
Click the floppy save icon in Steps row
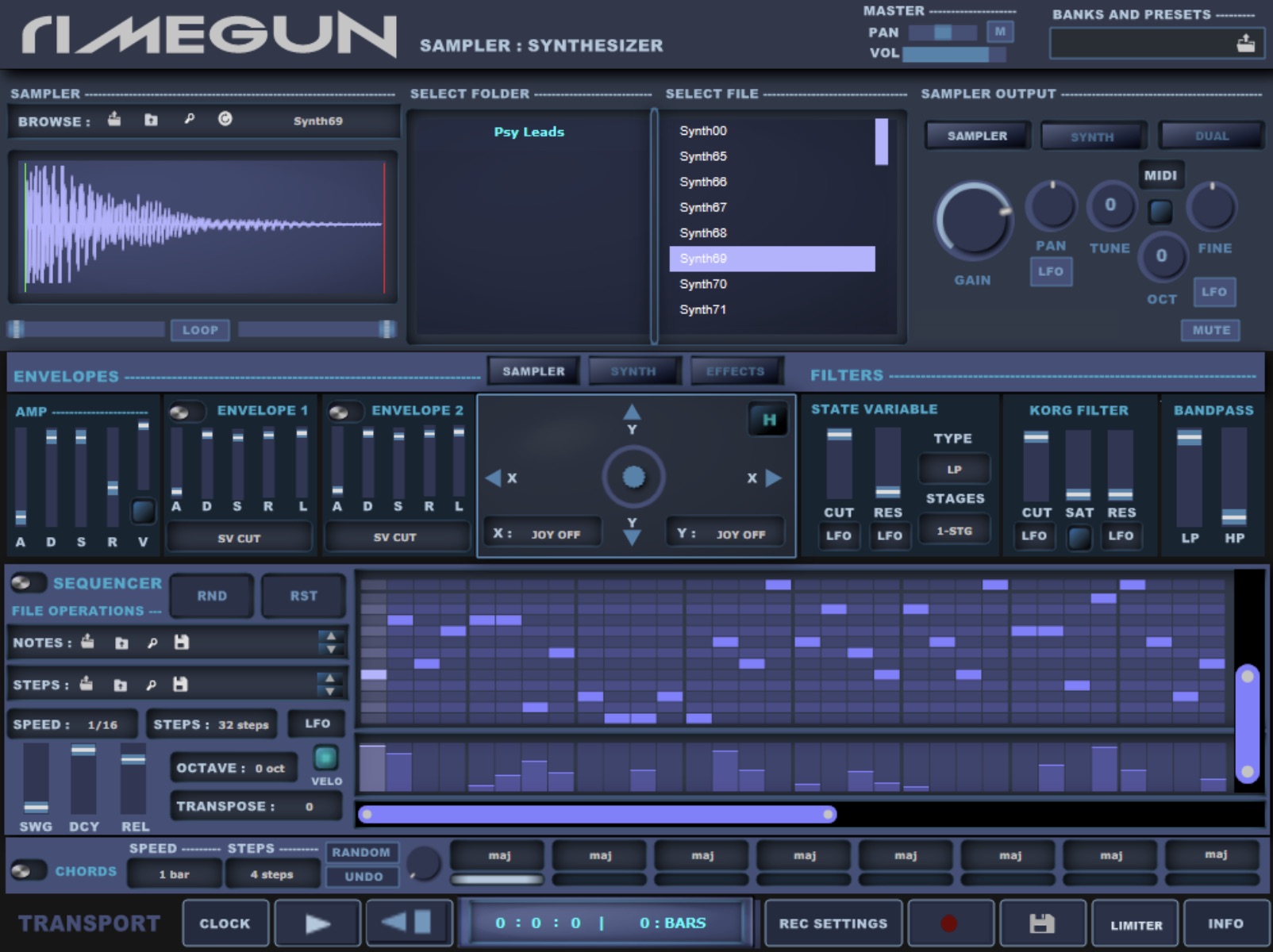(x=180, y=684)
